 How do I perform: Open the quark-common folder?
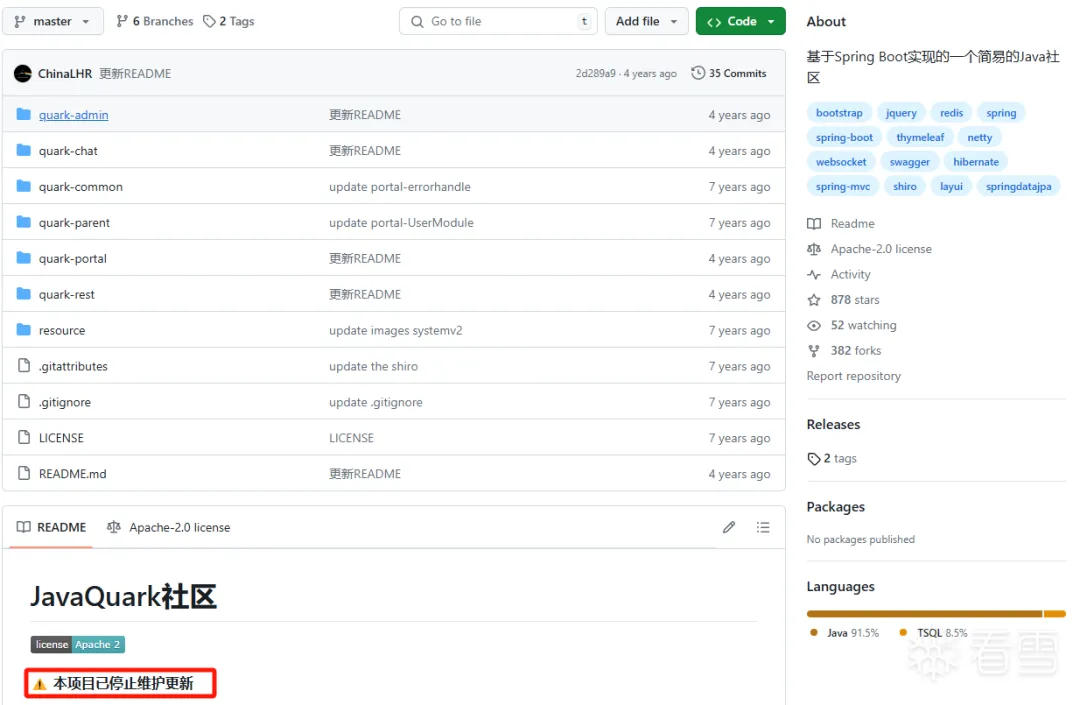click(81, 187)
